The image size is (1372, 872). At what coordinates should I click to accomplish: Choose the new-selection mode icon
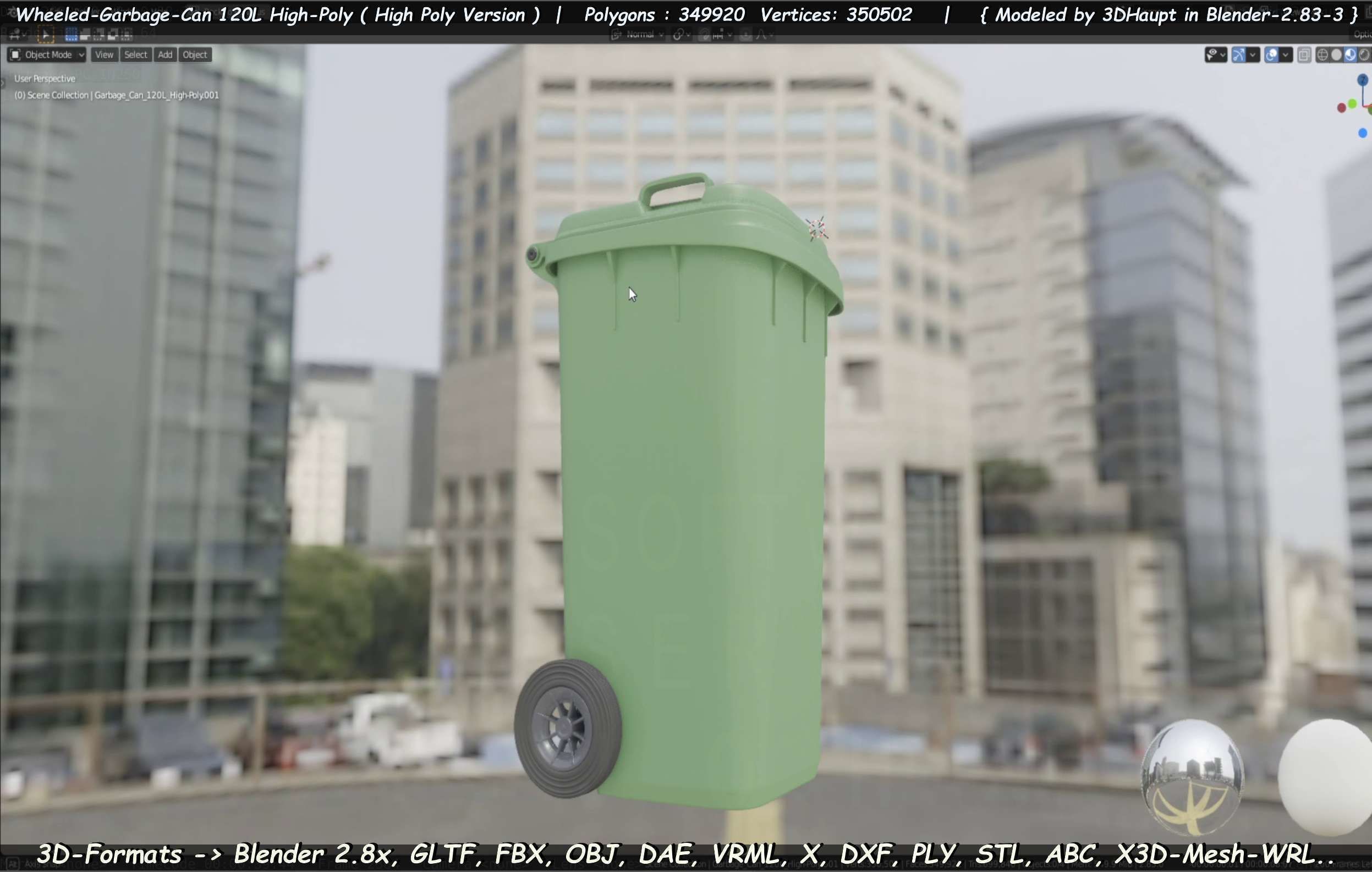(x=71, y=35)
